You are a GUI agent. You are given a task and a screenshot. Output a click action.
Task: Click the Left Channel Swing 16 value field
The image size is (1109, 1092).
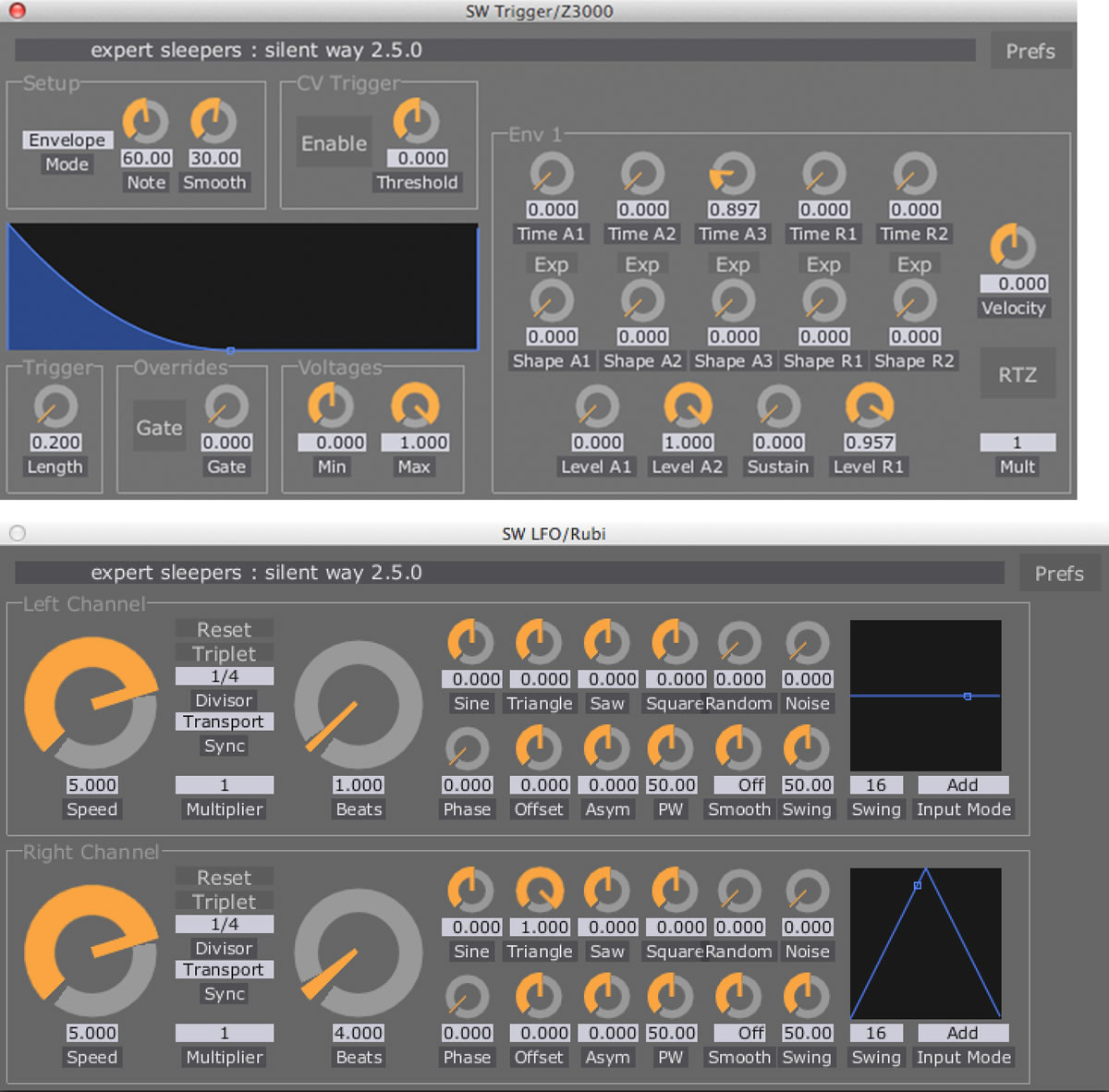(x=876, y=784)
